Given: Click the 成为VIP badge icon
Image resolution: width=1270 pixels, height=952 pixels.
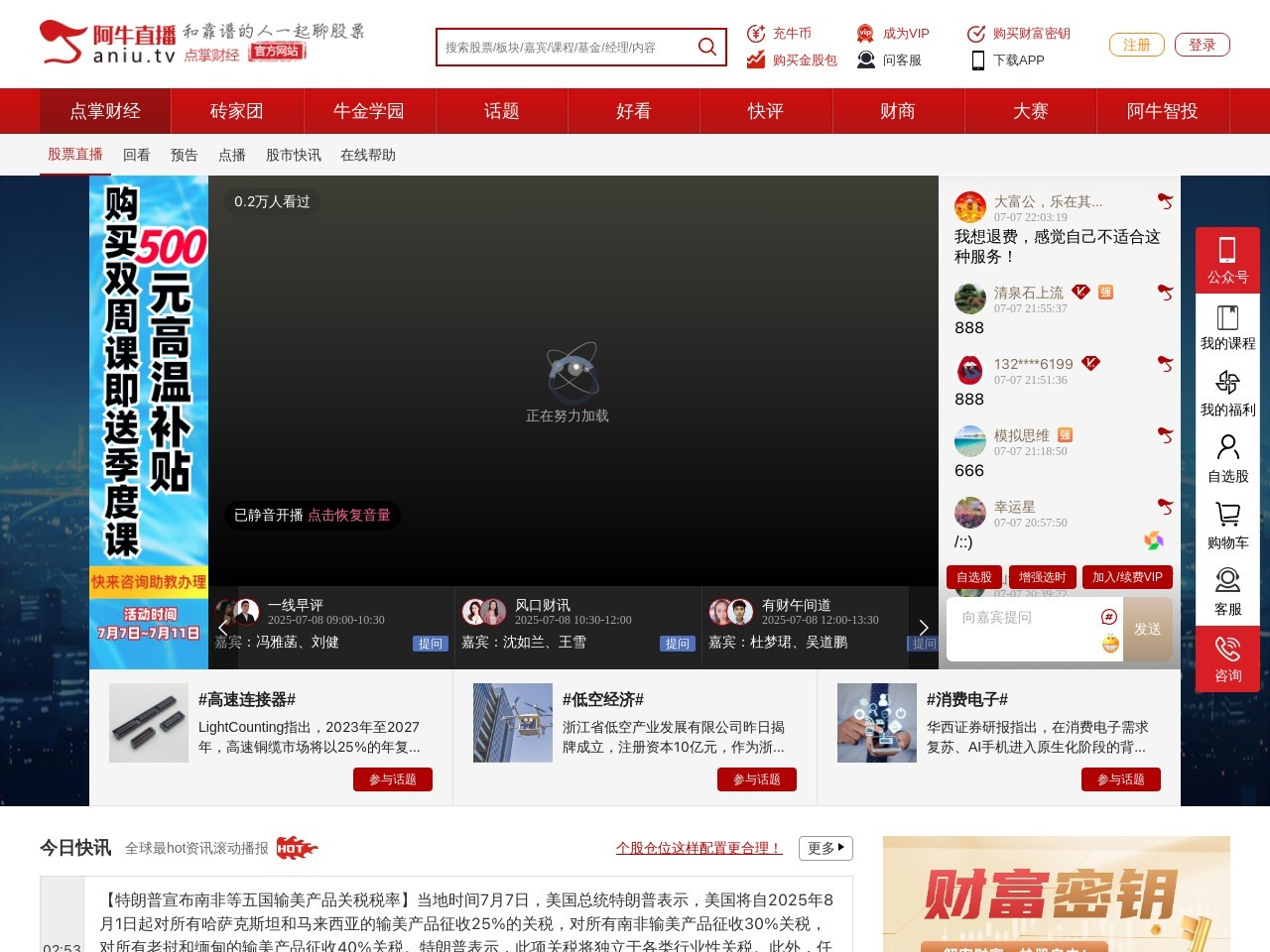Looking at the screenshot, I should point(865,33).
